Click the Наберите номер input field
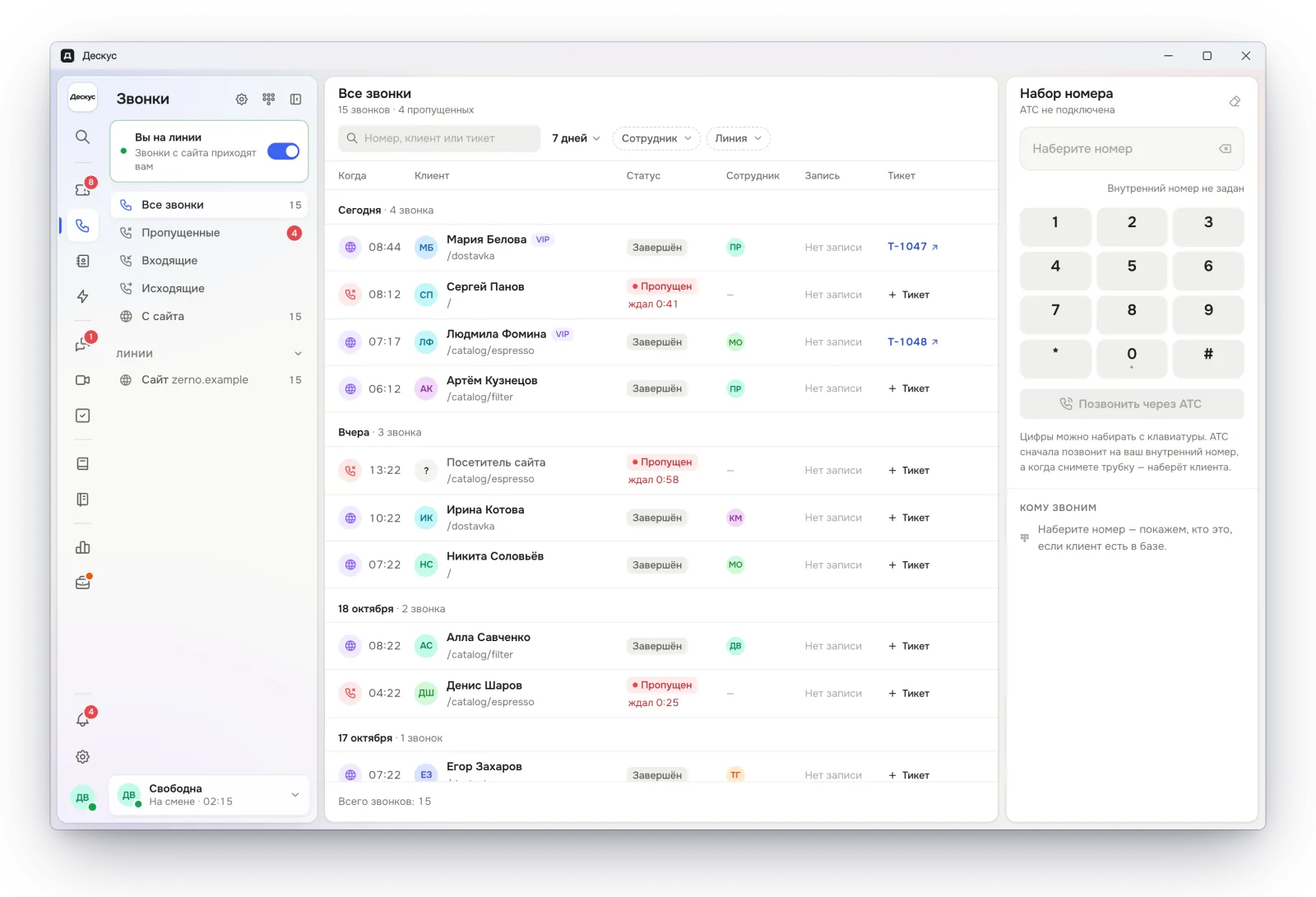 [x=1132, y=149]
